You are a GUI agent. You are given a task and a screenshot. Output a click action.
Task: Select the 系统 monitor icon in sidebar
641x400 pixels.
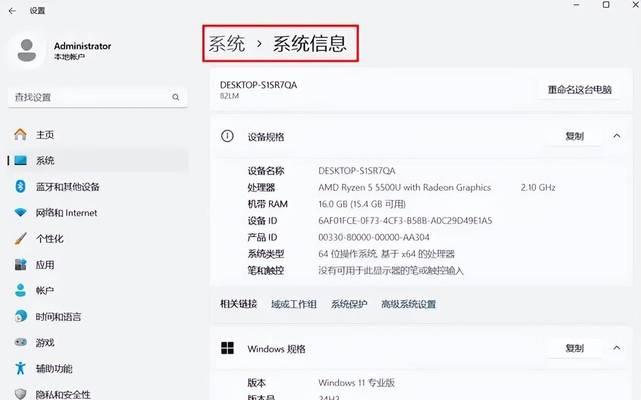click(20, 160)
